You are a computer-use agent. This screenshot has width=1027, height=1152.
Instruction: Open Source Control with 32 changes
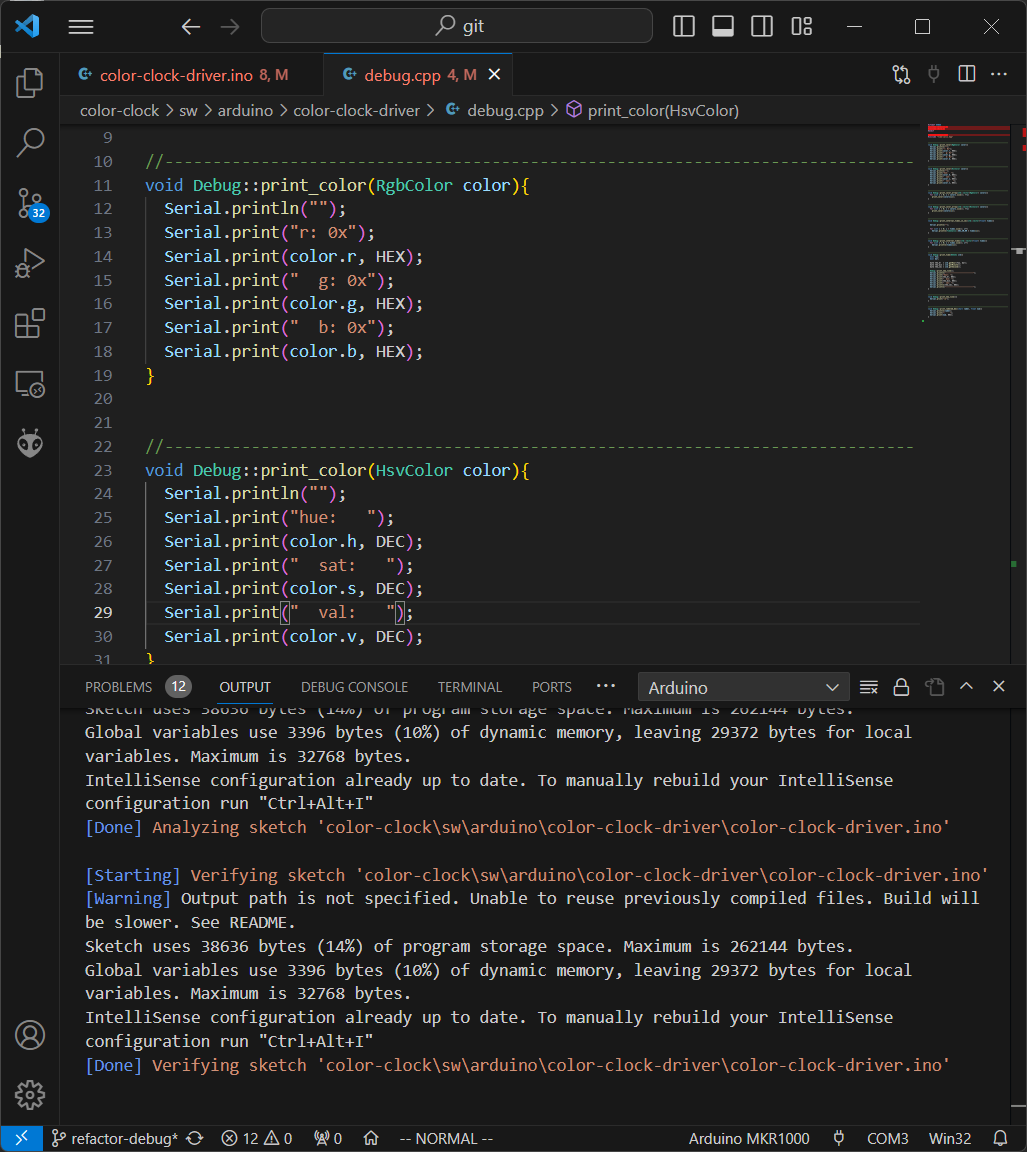click(30, 204)
